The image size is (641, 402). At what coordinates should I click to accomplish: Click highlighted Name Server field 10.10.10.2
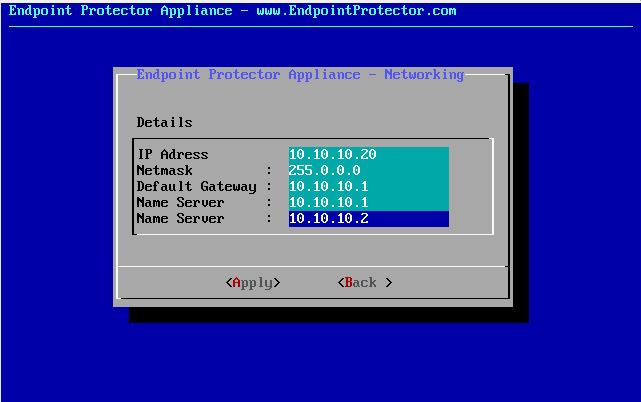coord(368,218)
